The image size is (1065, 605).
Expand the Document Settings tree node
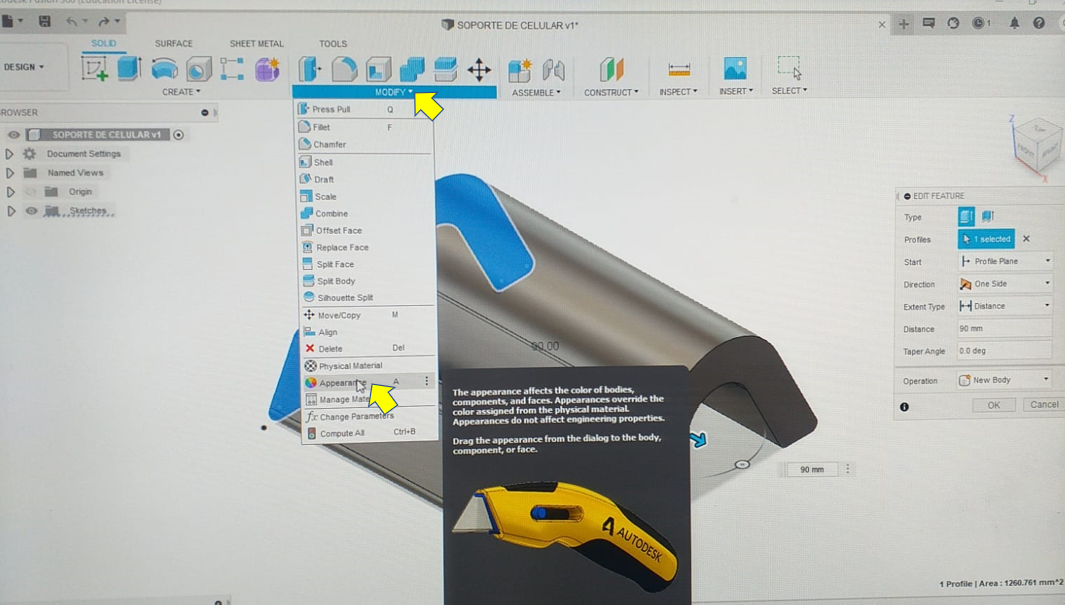click(10, 154)
